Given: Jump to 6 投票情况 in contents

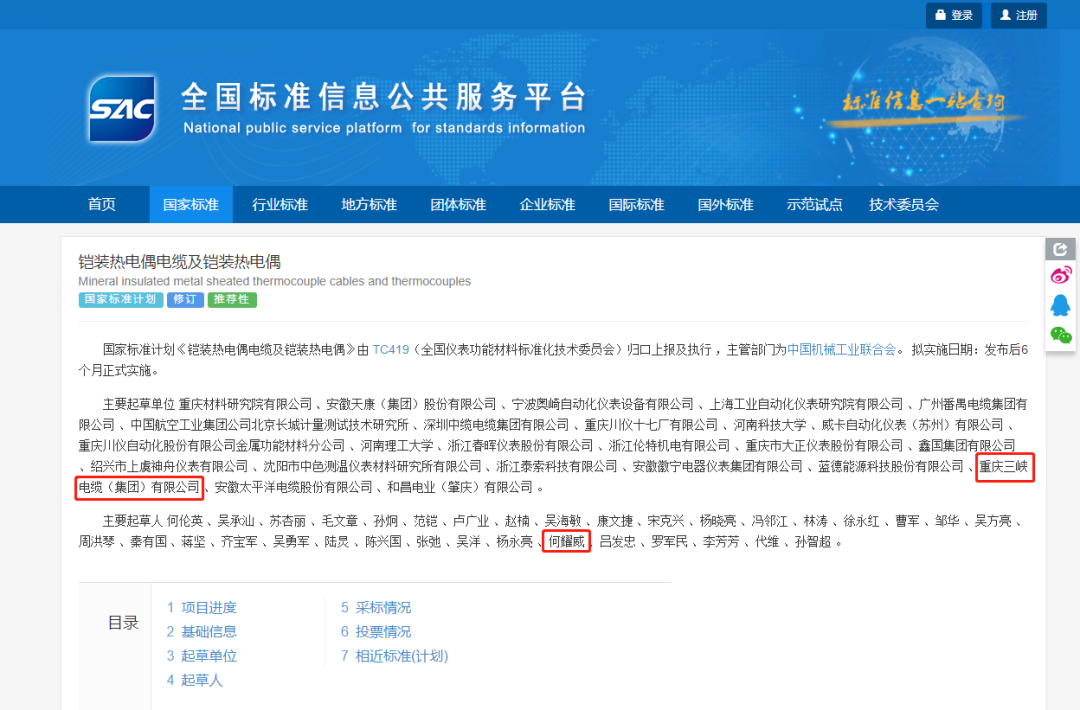Looking at the screenshot, I should tap(375, 631).
